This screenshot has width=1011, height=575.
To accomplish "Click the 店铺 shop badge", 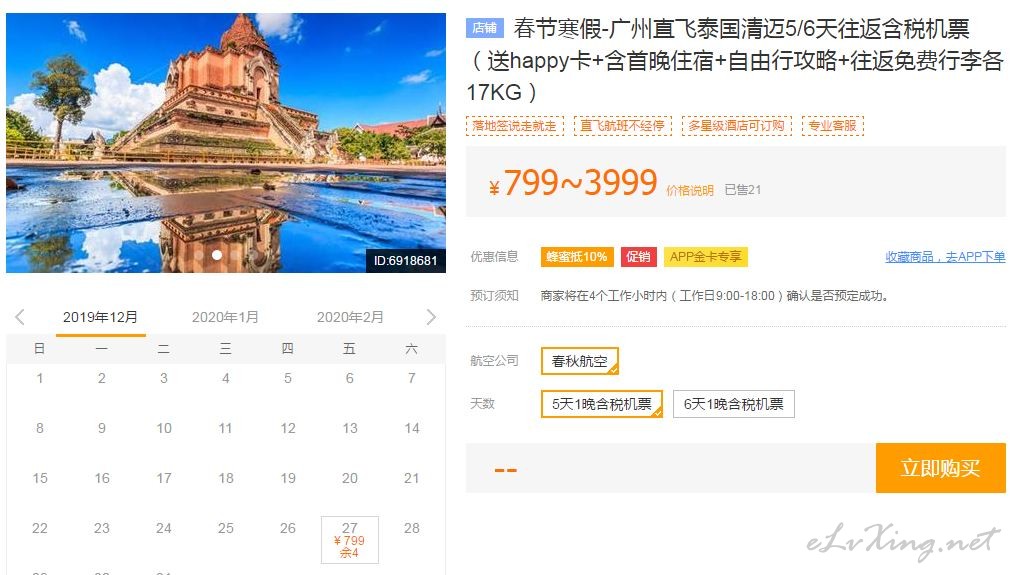I will [x=484, y=28].
